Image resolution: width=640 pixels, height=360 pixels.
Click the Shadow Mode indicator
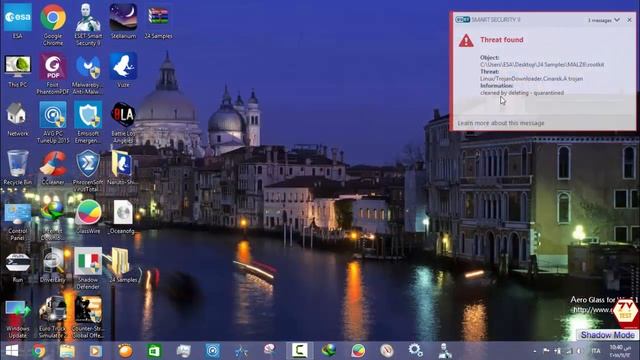(x=607, y=335)
